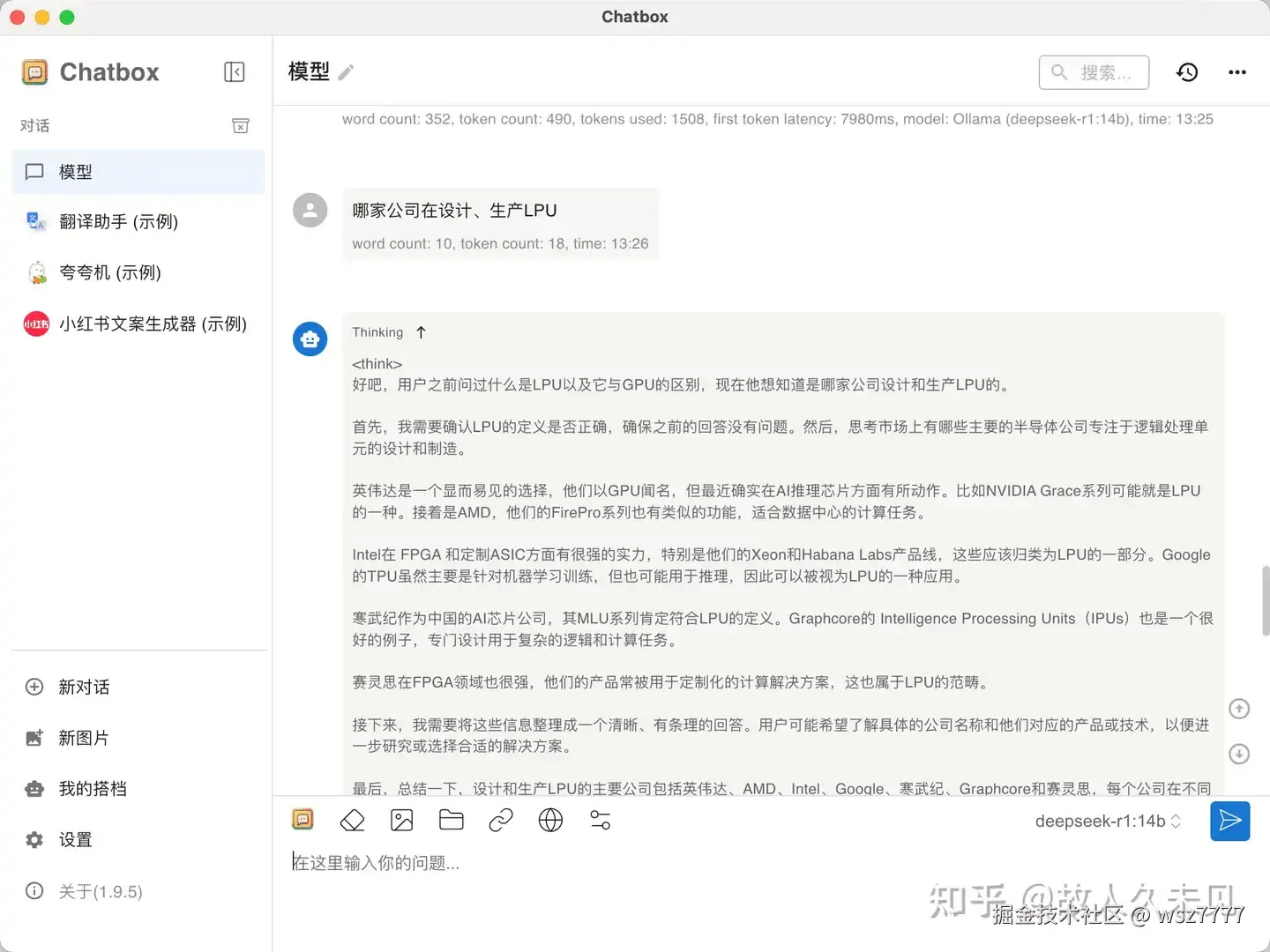Screen dimensions: 1270x952
Task: Open deepseek-r1:14b model selector
Action: 1108,822
